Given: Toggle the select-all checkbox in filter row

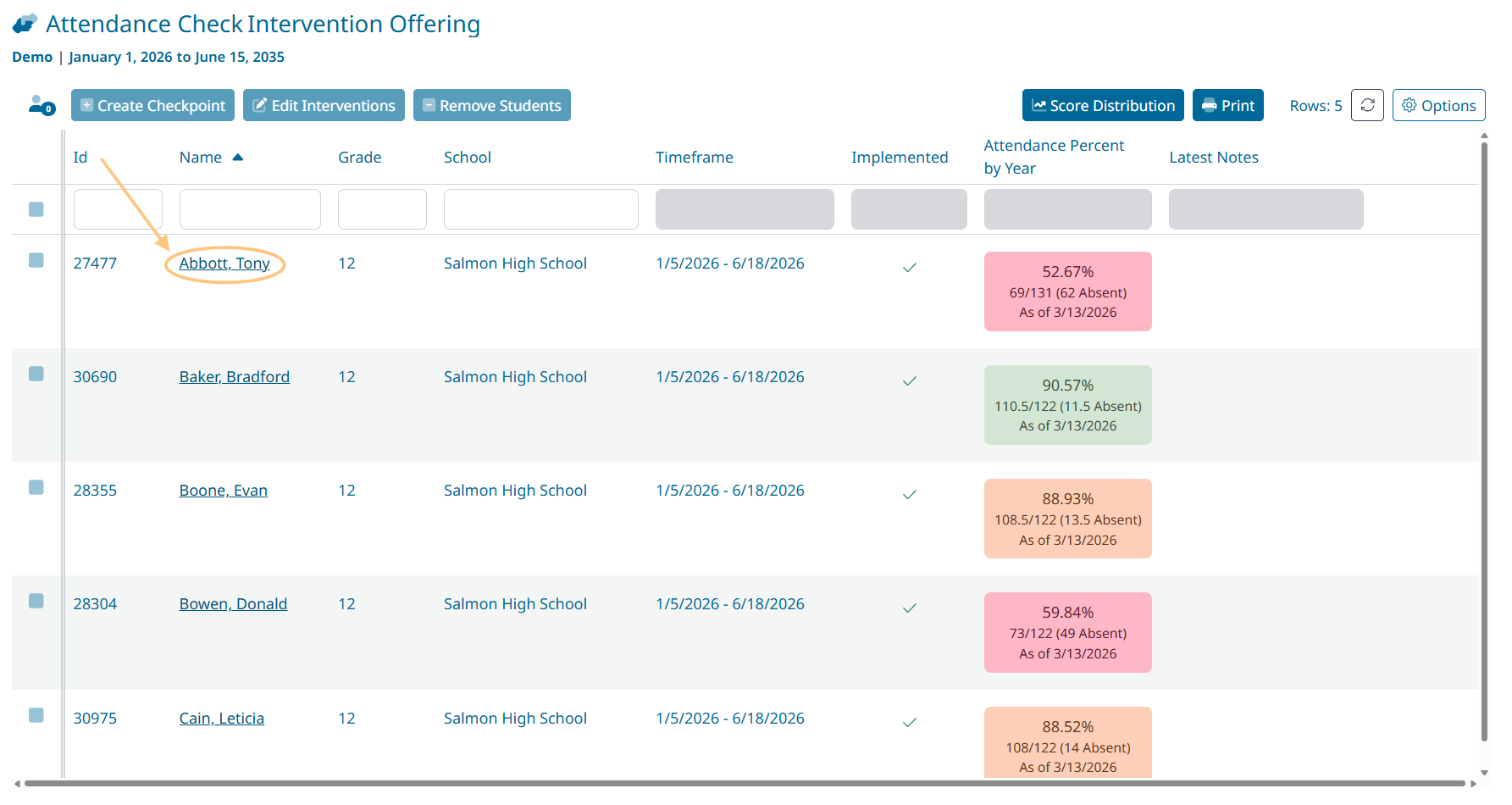Looking at the screenshot, I should tap(36, 209).
